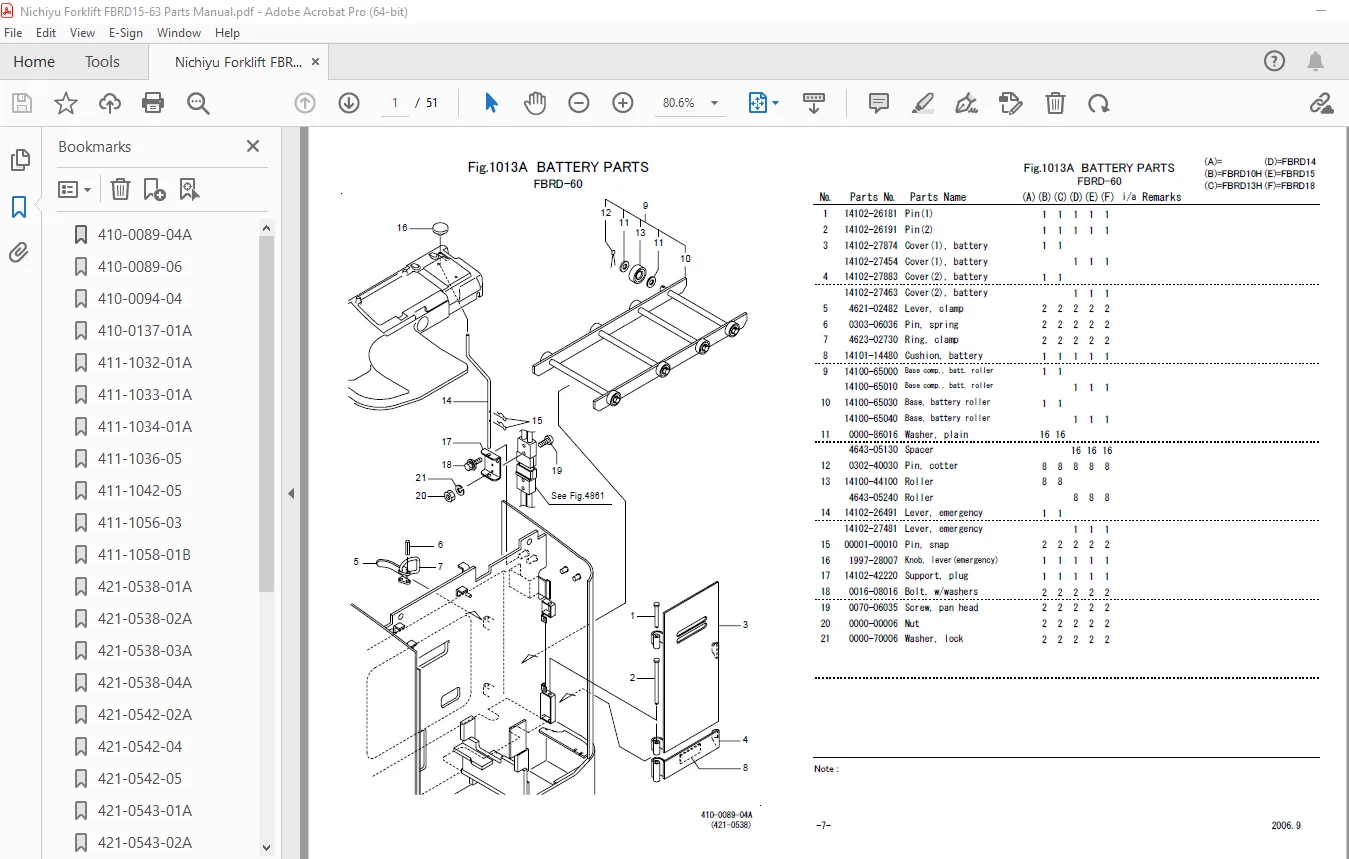Image resolution: width=1349 pixels, height=859 pixels.
Task: Collapse the navigation pane with the arrow
Action: pyautogui.click(x=291, y=493)
